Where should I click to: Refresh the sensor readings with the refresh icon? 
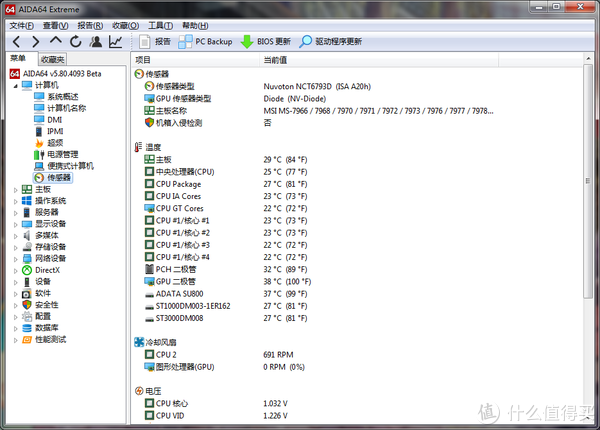pyautogui.click(x=76, y=41)
